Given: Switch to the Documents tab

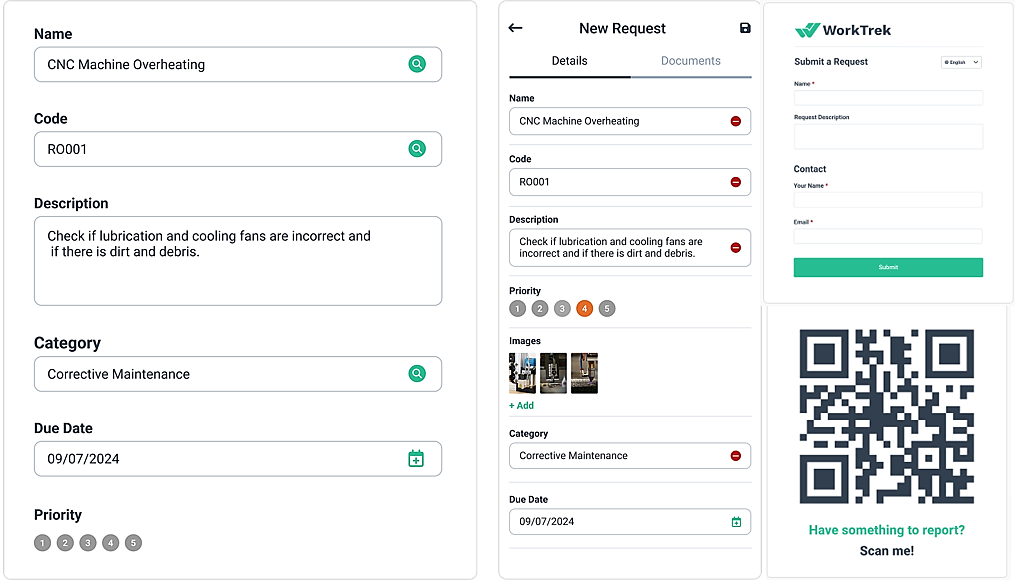Looking at the screenshot, I should [x=691, y=61].
